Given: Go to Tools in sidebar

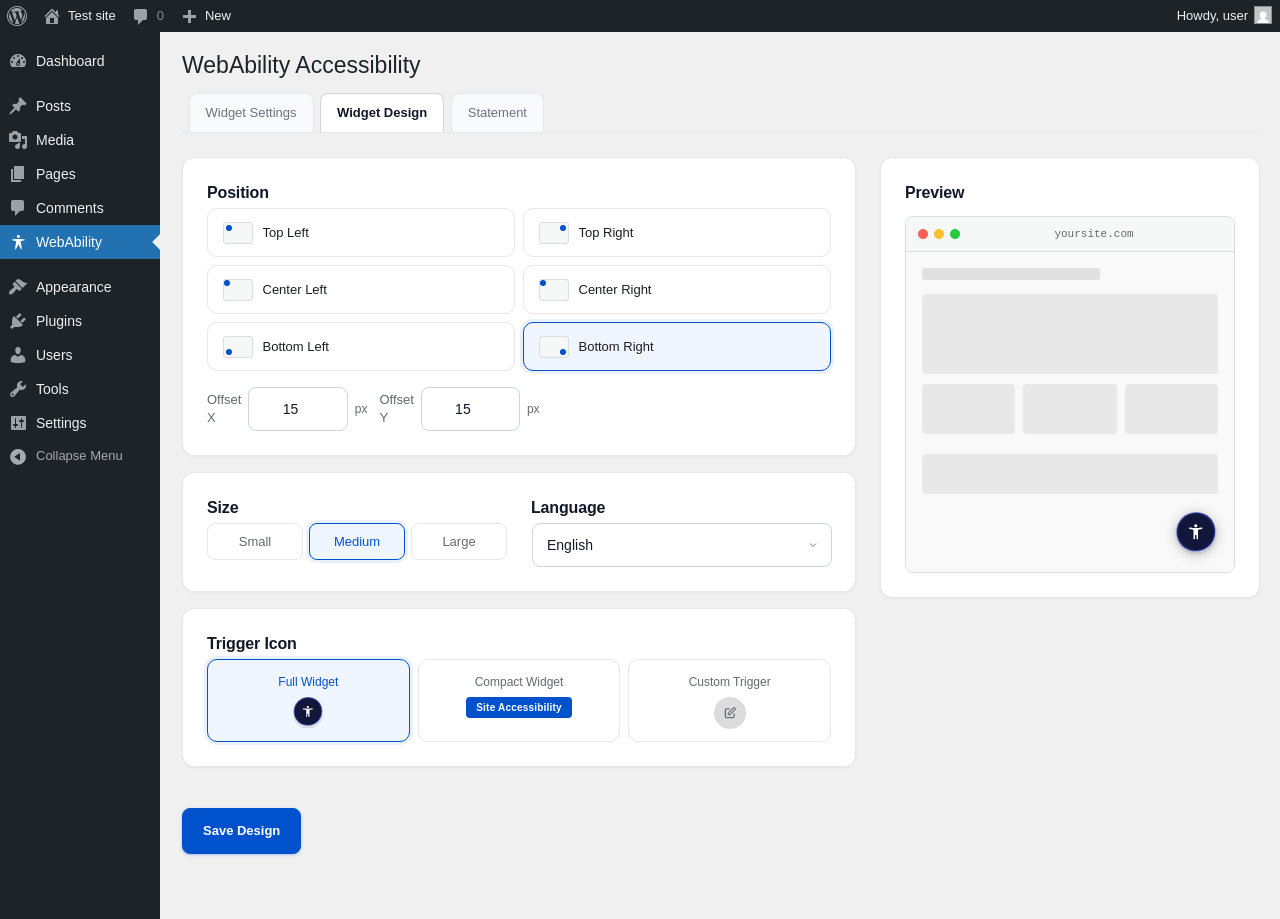Looking at the screenshot, I should click(52, 389).
